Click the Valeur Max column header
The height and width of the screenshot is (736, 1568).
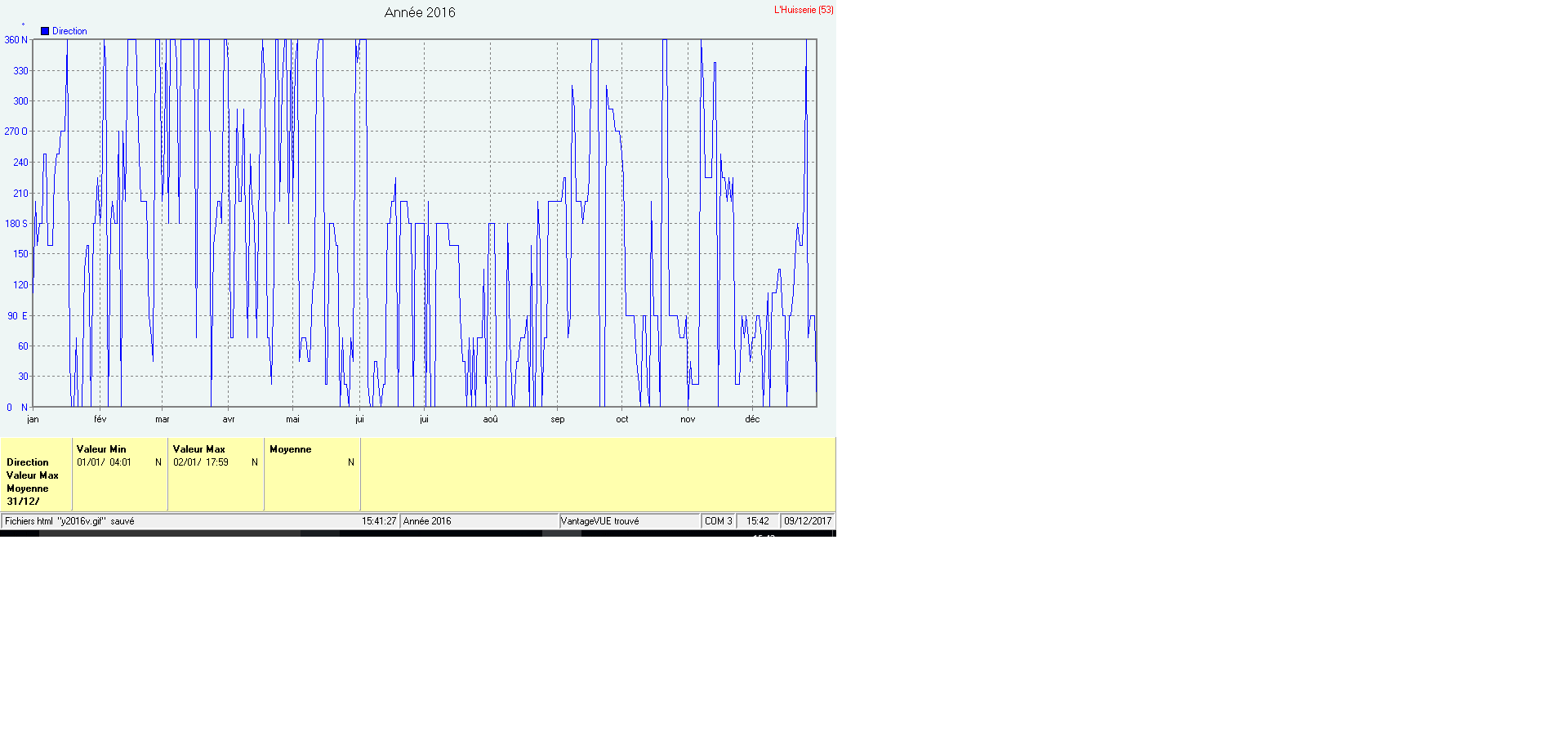198,449
